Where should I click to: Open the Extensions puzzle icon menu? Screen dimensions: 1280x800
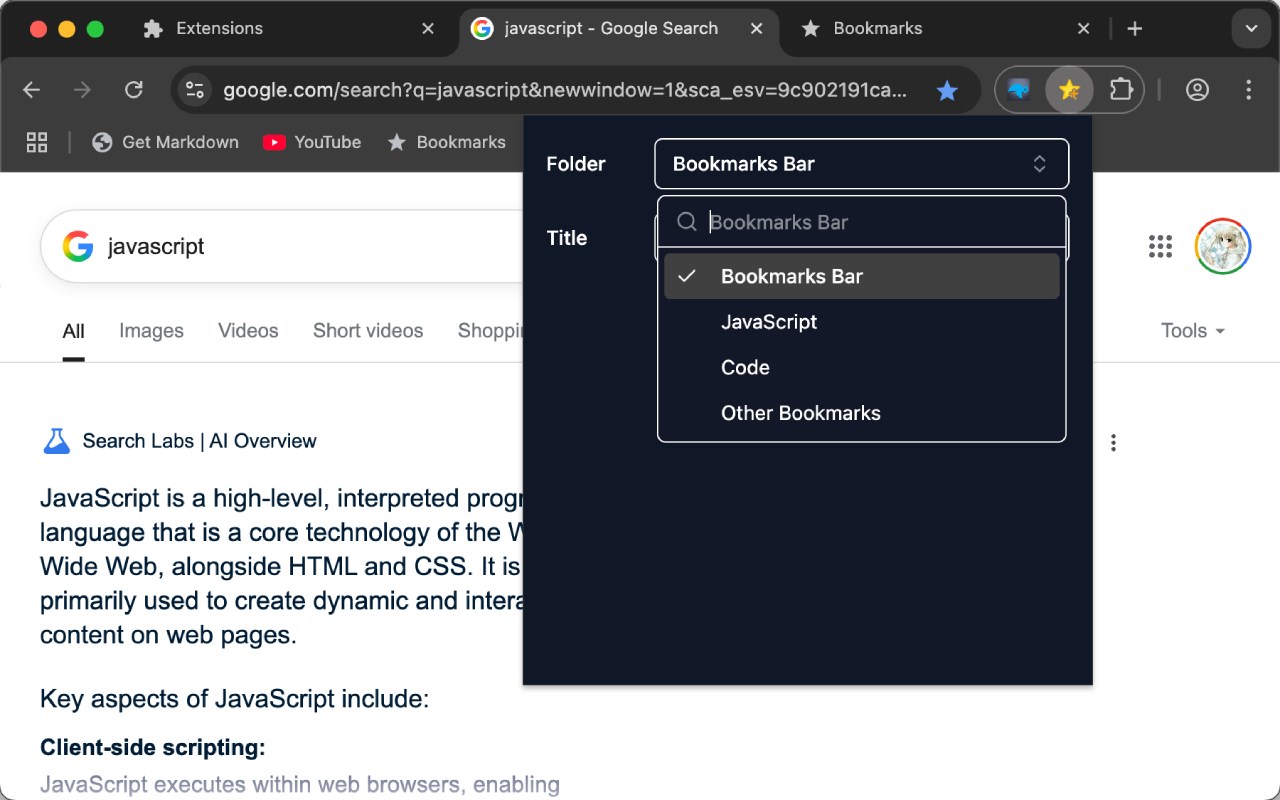click(1121, 90)
